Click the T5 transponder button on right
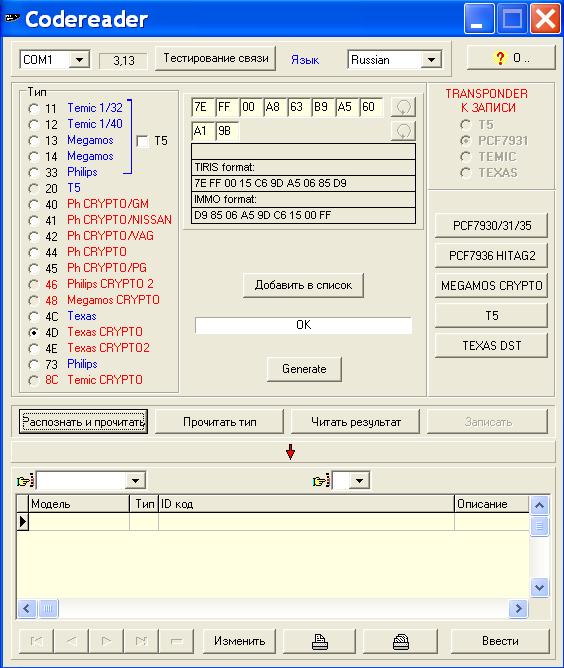Image resolution: width=564 pixels, height=668 pixels. (492, 316)
